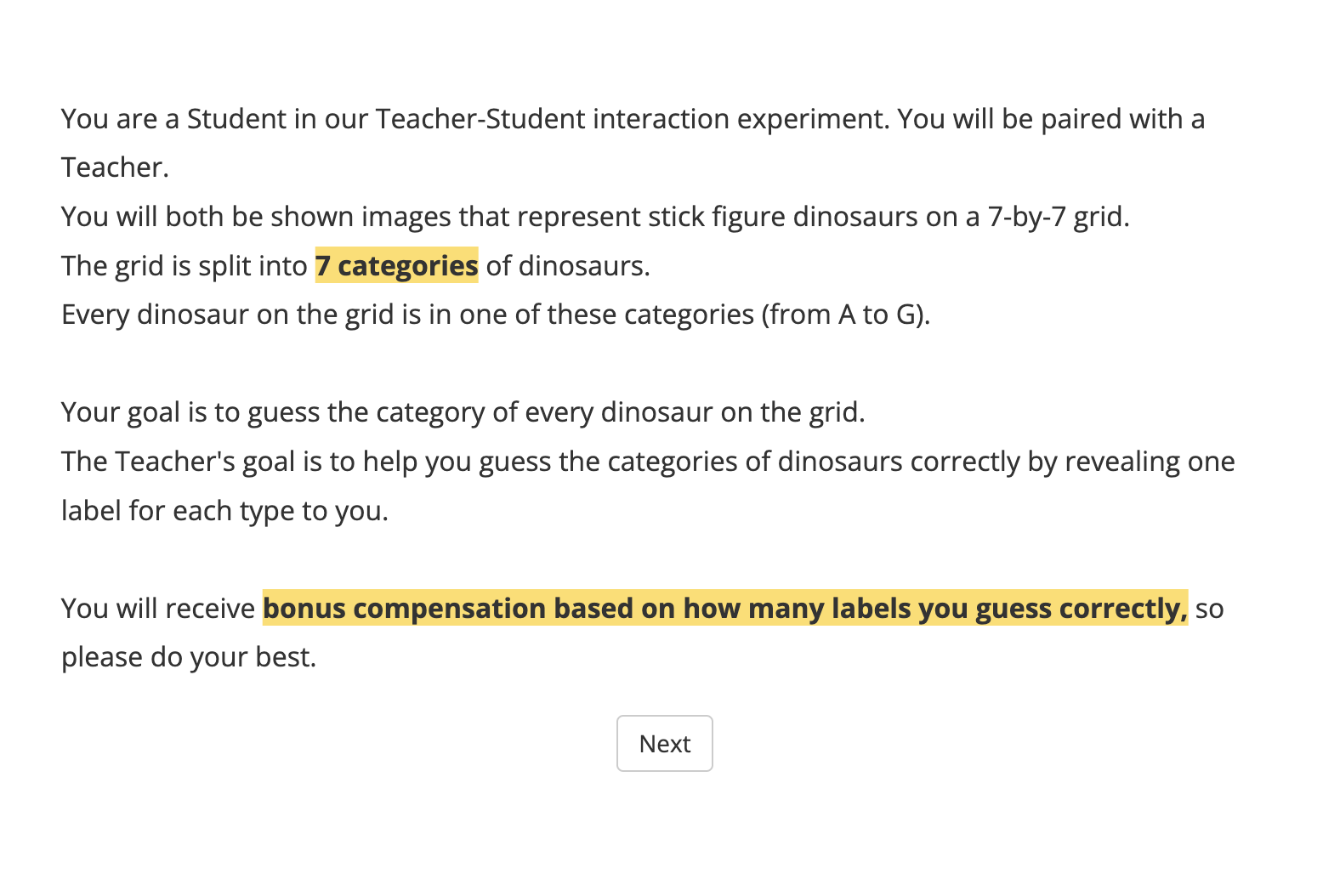Click the word "Student" in first line
1340x896 pixels.
tap(236, 119)
